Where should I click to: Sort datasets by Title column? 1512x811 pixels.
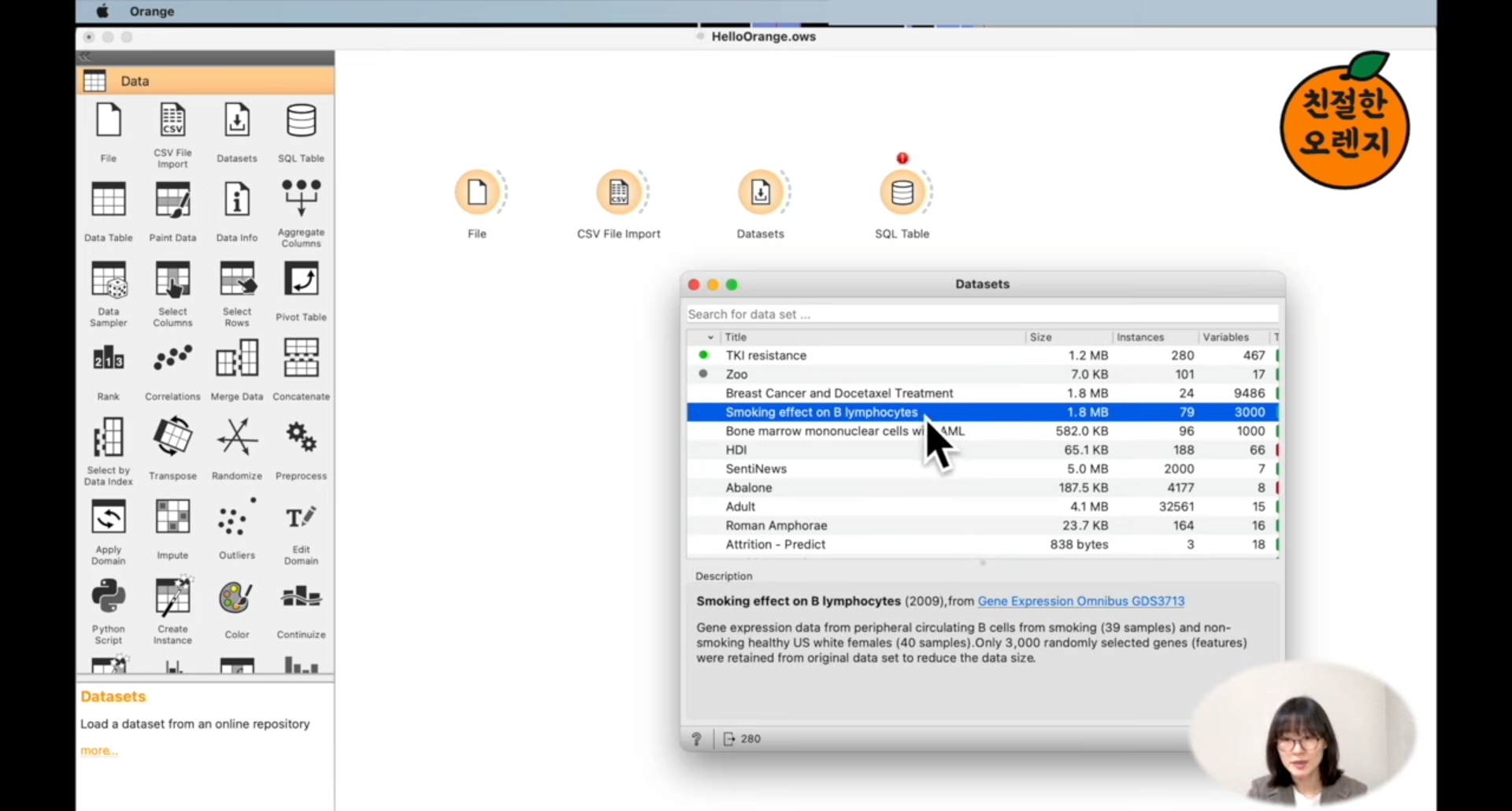(x=873, y=337)
